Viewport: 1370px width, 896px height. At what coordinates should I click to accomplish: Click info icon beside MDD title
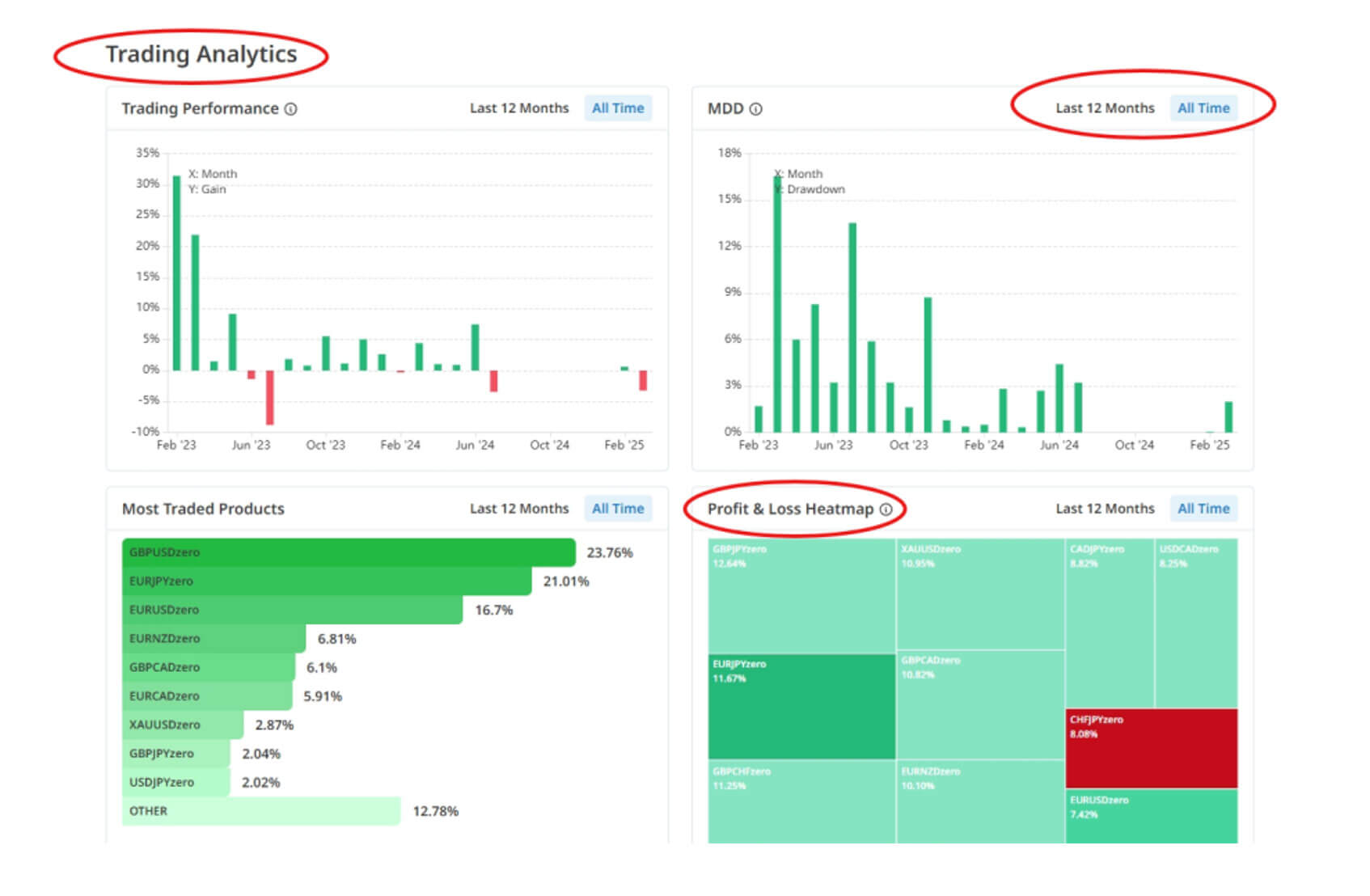point(755,109)
